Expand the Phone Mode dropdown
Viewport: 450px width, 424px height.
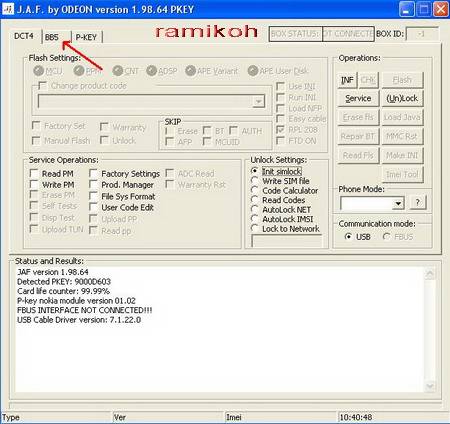pos(398,203)
